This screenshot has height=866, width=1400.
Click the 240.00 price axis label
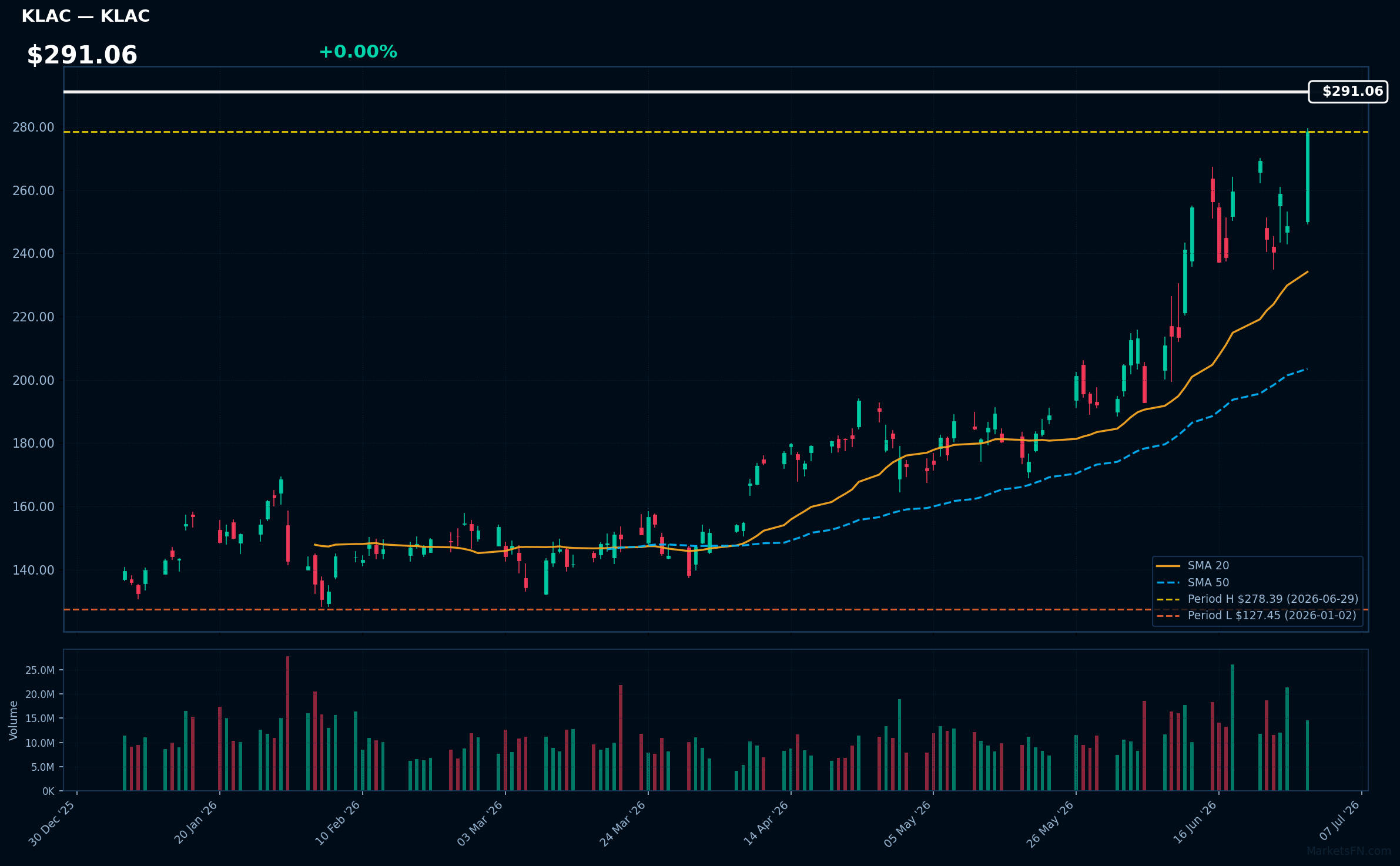tap(34, 254)
